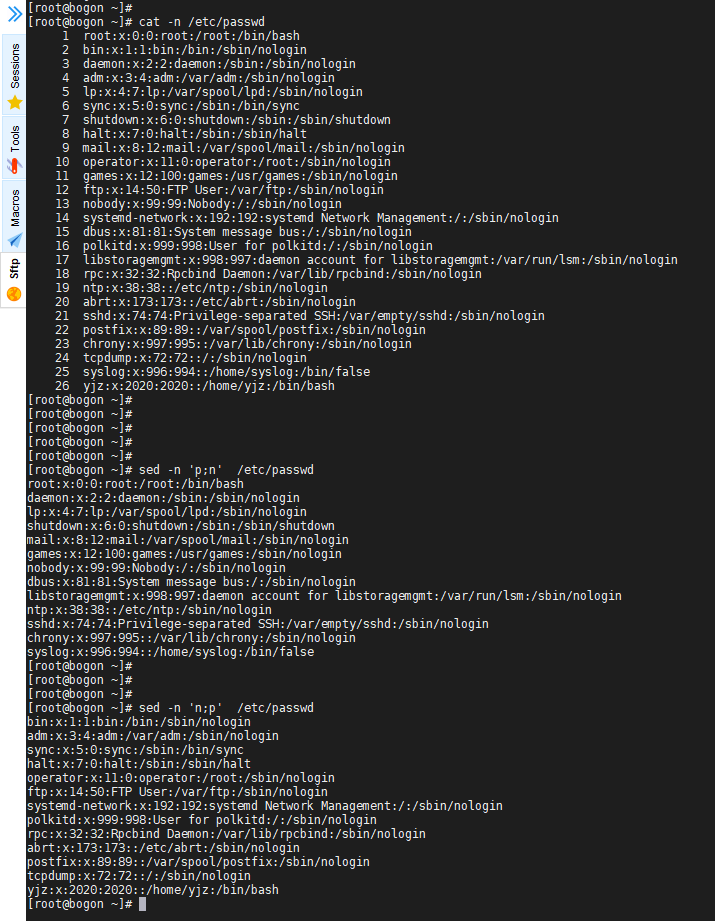Click the 'cat -n /etc/passwd' command line
Image resolution: width=715 pixels, height=921 pixels.
click(x=202, y=22)
